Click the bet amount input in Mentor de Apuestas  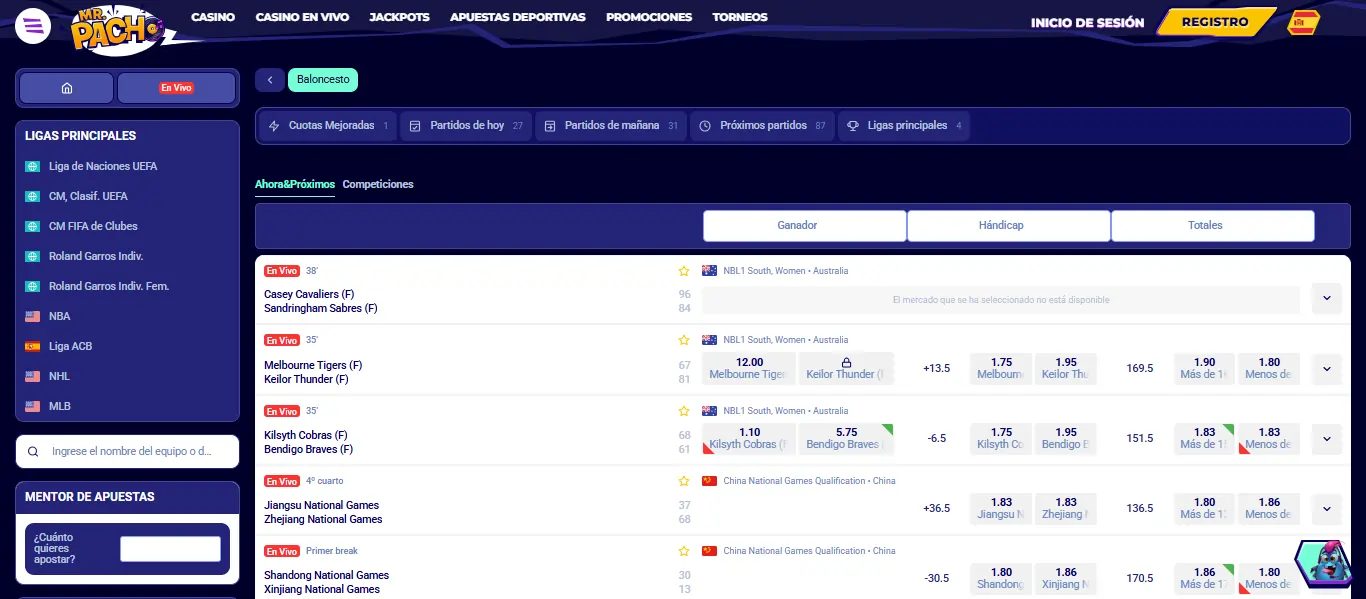point(170,549)
